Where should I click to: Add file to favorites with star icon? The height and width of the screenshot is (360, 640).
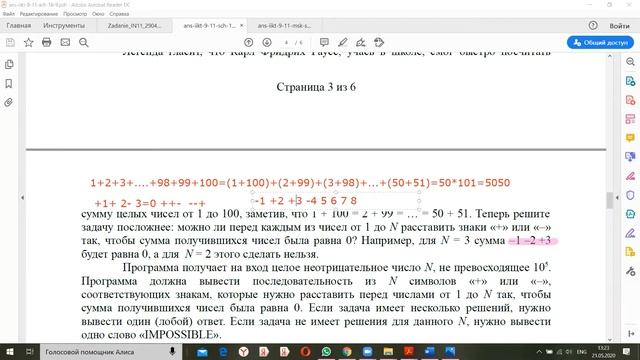pos(29,42)
